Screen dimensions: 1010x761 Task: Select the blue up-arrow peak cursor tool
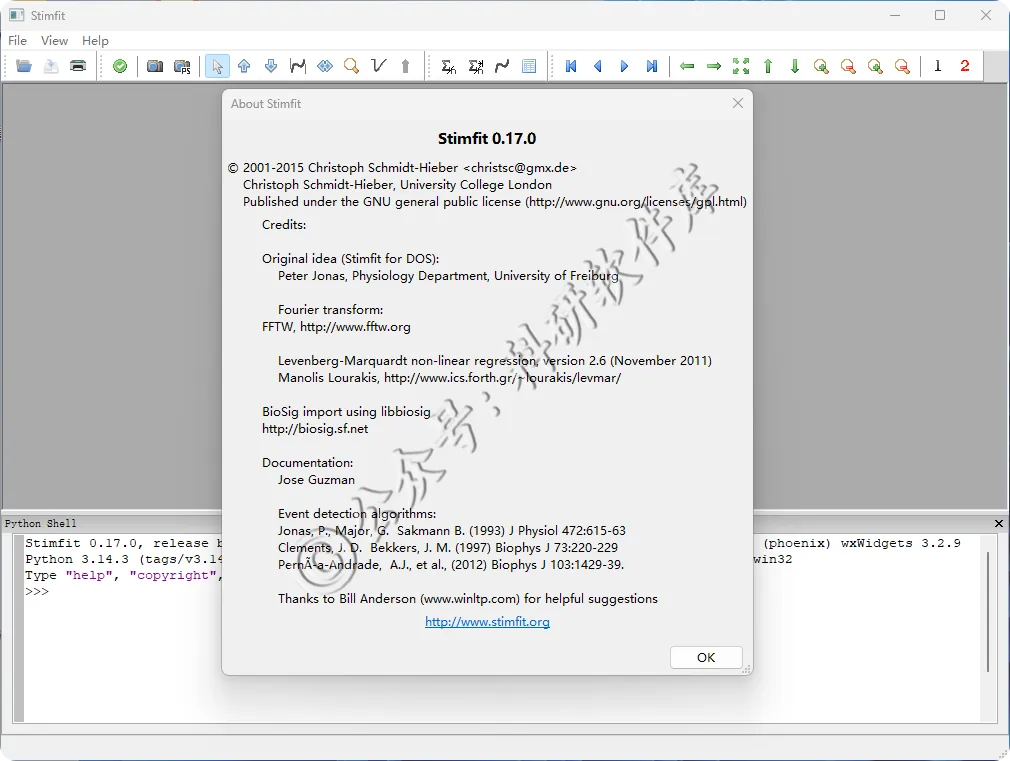point(244,66)
